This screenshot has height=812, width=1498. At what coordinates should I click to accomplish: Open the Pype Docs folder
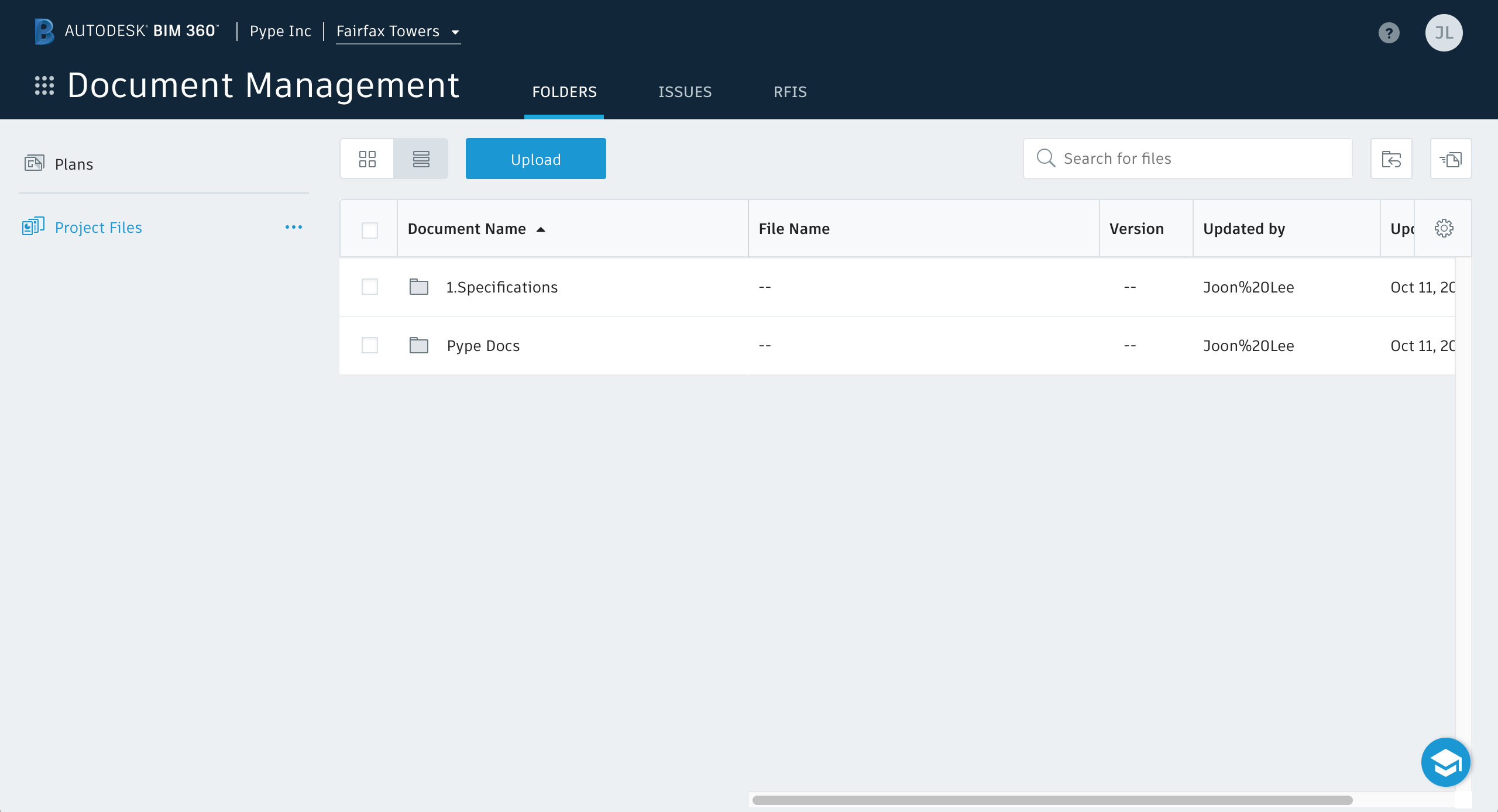(x=483, y=346)
